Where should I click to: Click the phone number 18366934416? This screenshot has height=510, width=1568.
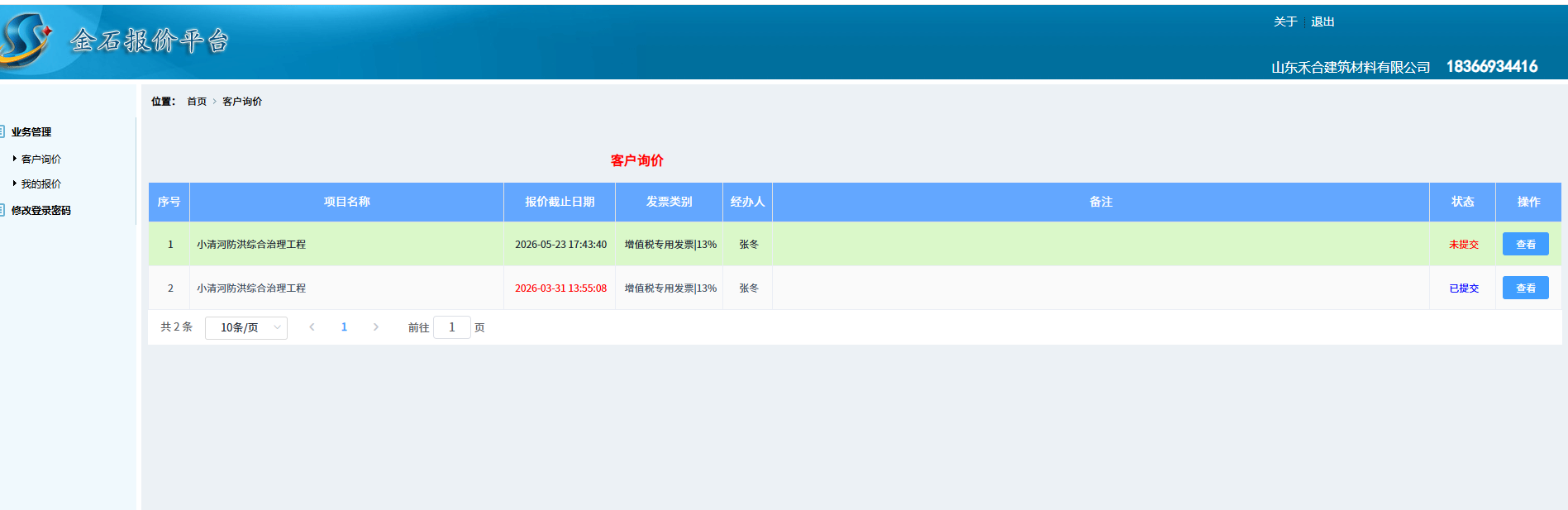pos(1492,66)
